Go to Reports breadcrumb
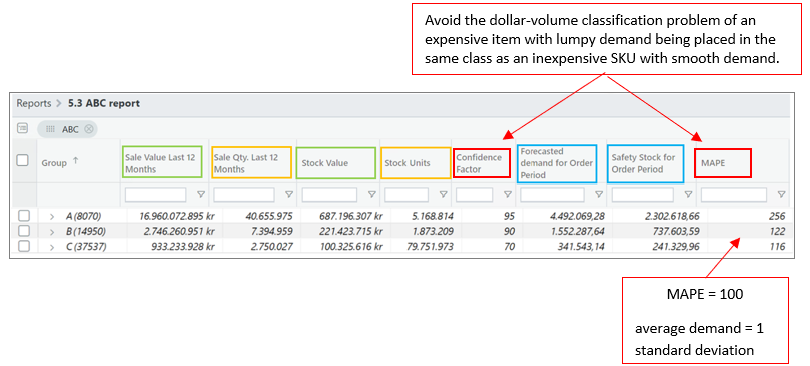The width and height of the screenshot is (810, 366). (34, 103)
